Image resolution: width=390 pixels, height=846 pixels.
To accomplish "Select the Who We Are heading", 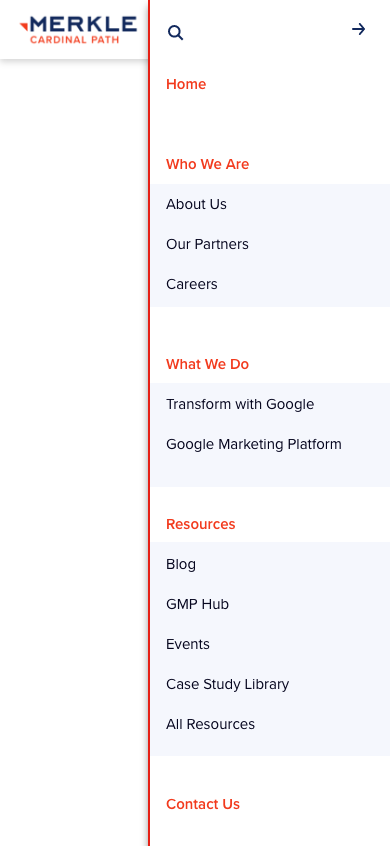I will click(x=208, y=164).
